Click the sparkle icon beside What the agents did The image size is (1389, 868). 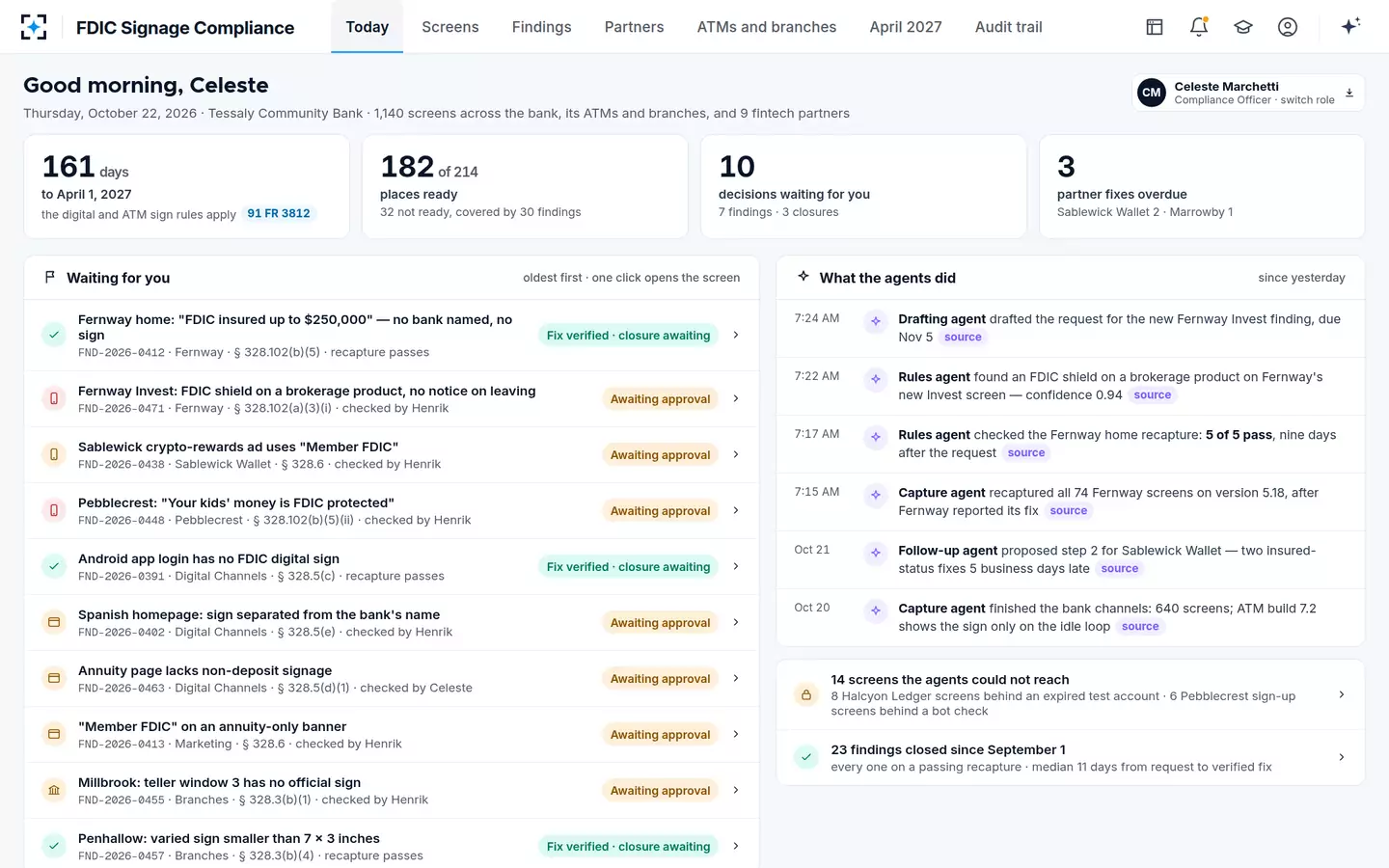803,277
